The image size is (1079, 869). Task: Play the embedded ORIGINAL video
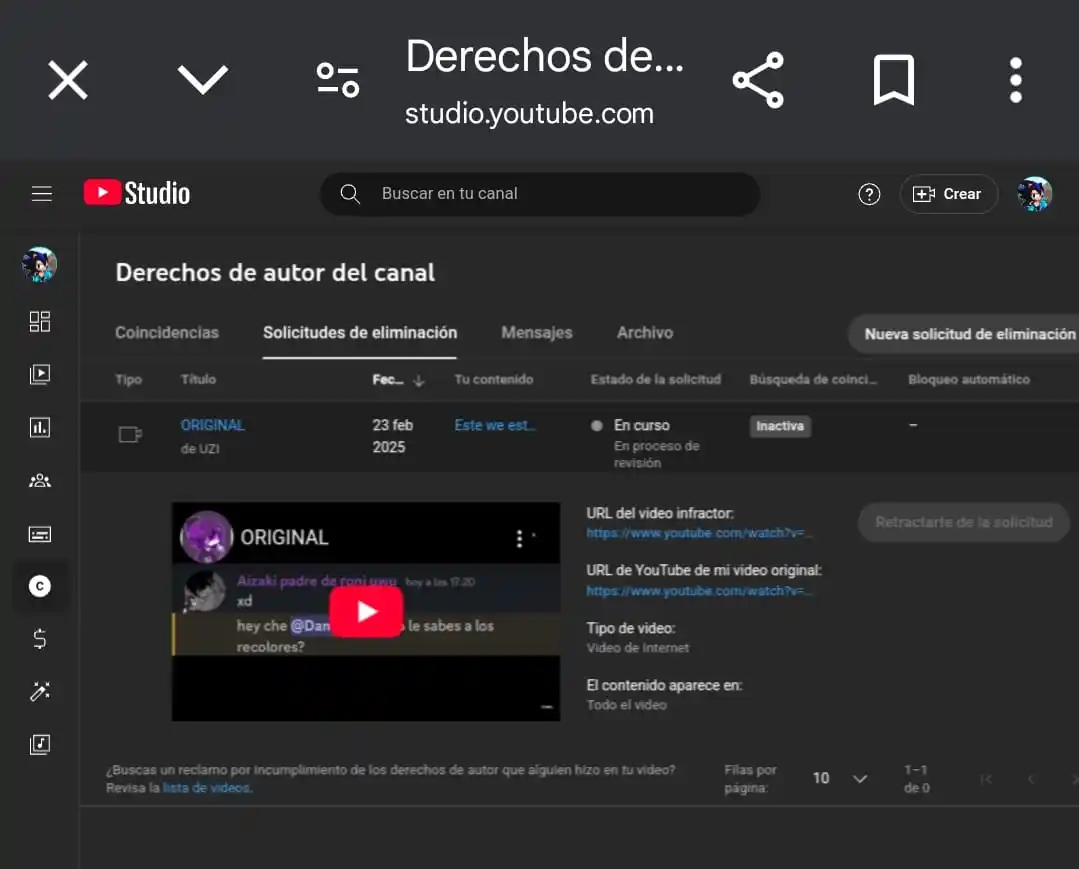pyautogui.click(x=366, y=612)
